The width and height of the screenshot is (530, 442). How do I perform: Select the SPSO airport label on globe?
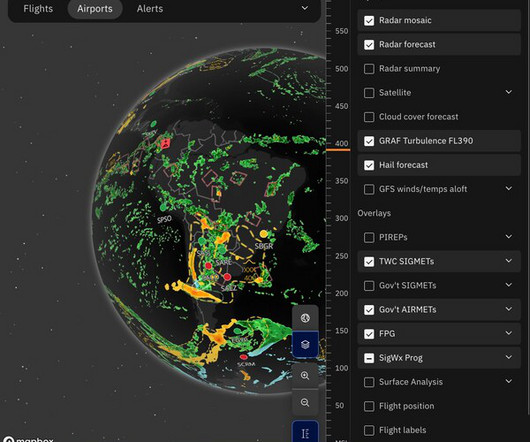coord(164,219)
